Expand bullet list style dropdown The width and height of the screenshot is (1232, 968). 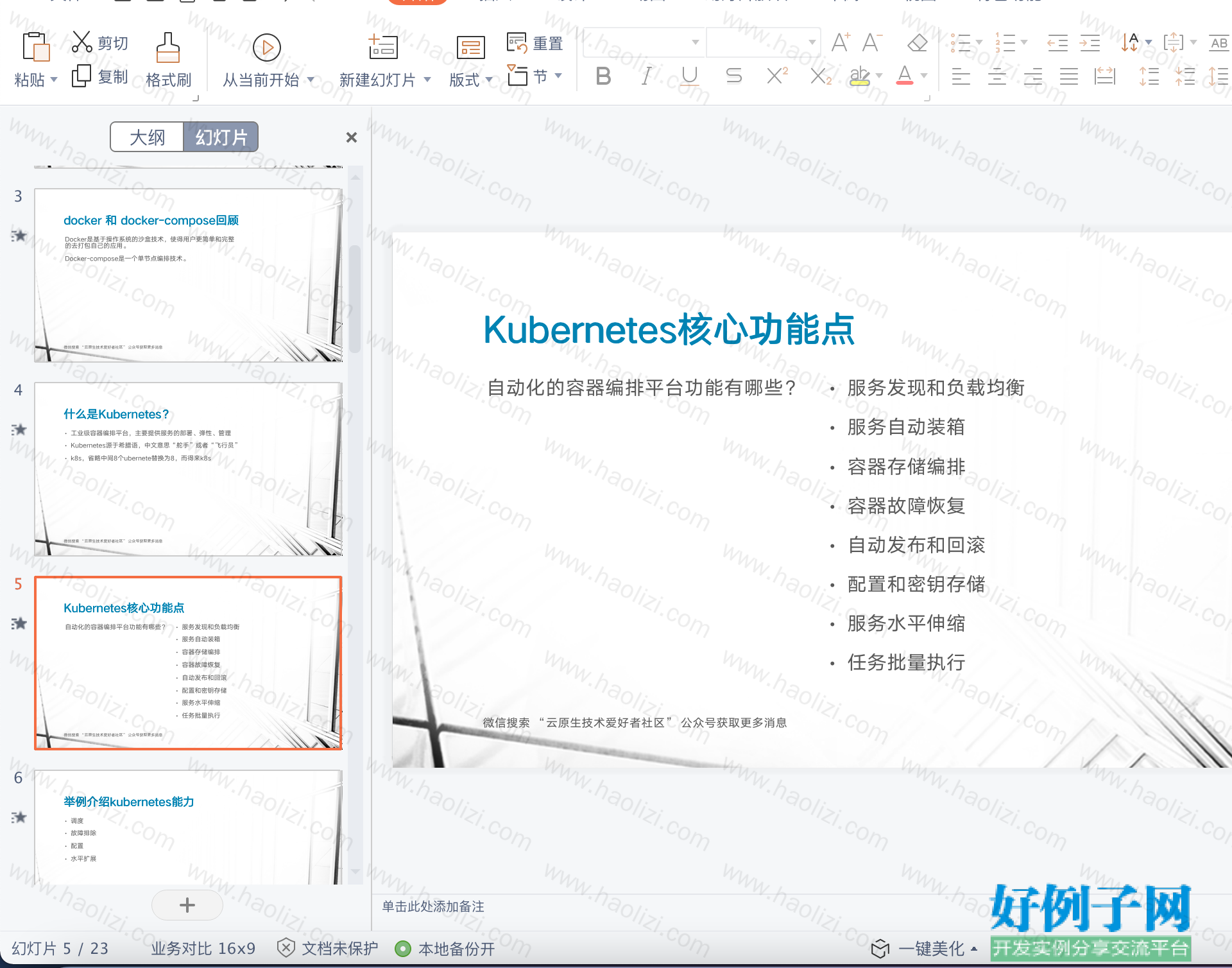(x=979, y=42)
